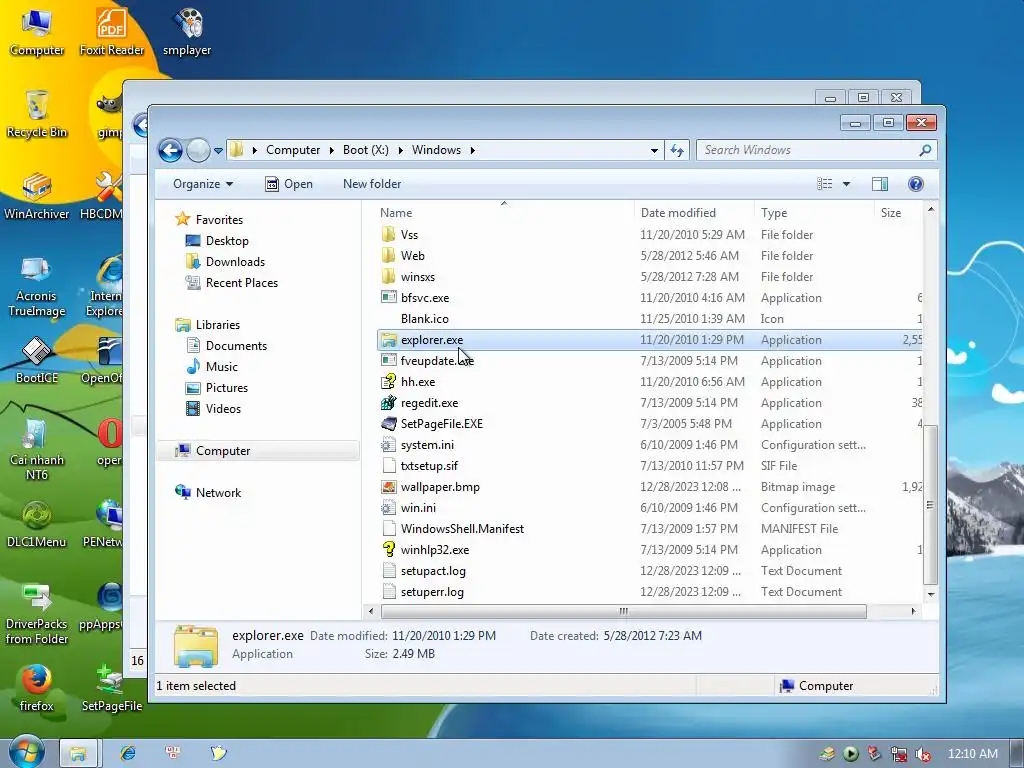Screen dimensions: 1024x768
Task: Open the Help question mark icon
Action: (x=916, y=184)
